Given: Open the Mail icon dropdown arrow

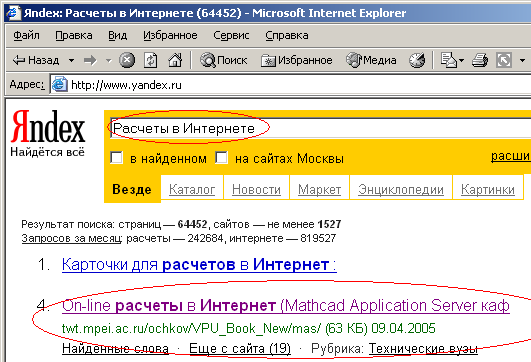Looking at the screenshot, I should [x=461, y=61].
